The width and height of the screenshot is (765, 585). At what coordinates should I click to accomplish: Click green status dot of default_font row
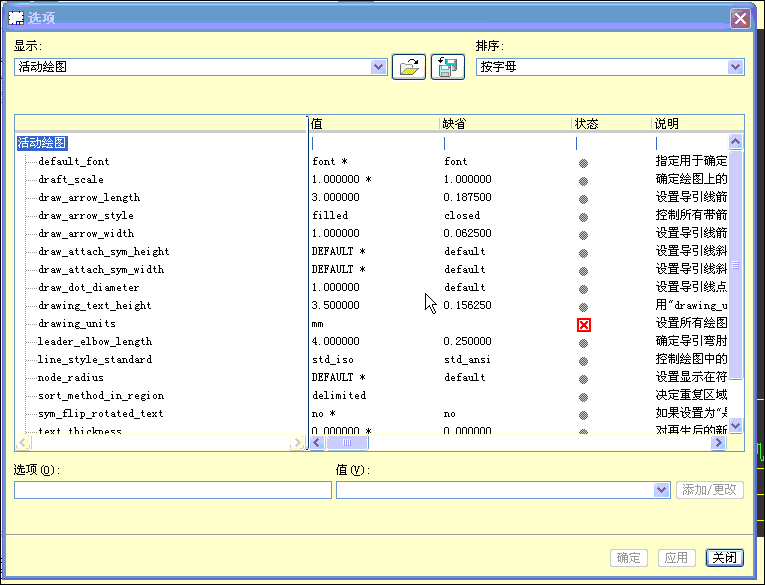[x=583, y=163]
